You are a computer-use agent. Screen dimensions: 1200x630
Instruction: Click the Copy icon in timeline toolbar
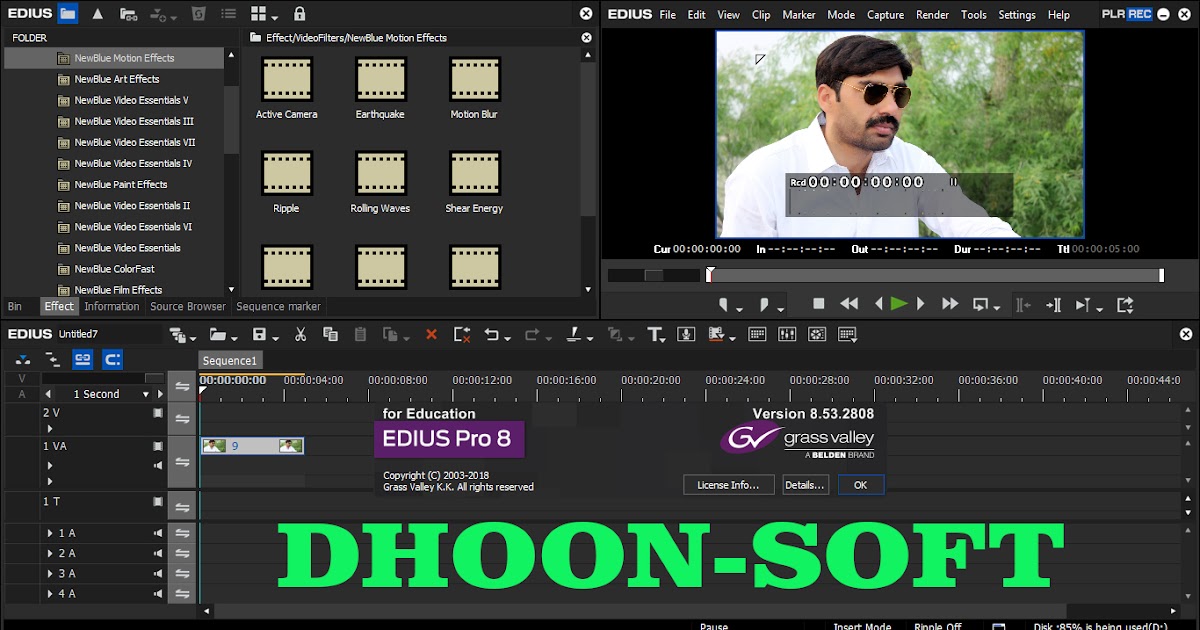(330, 334)
